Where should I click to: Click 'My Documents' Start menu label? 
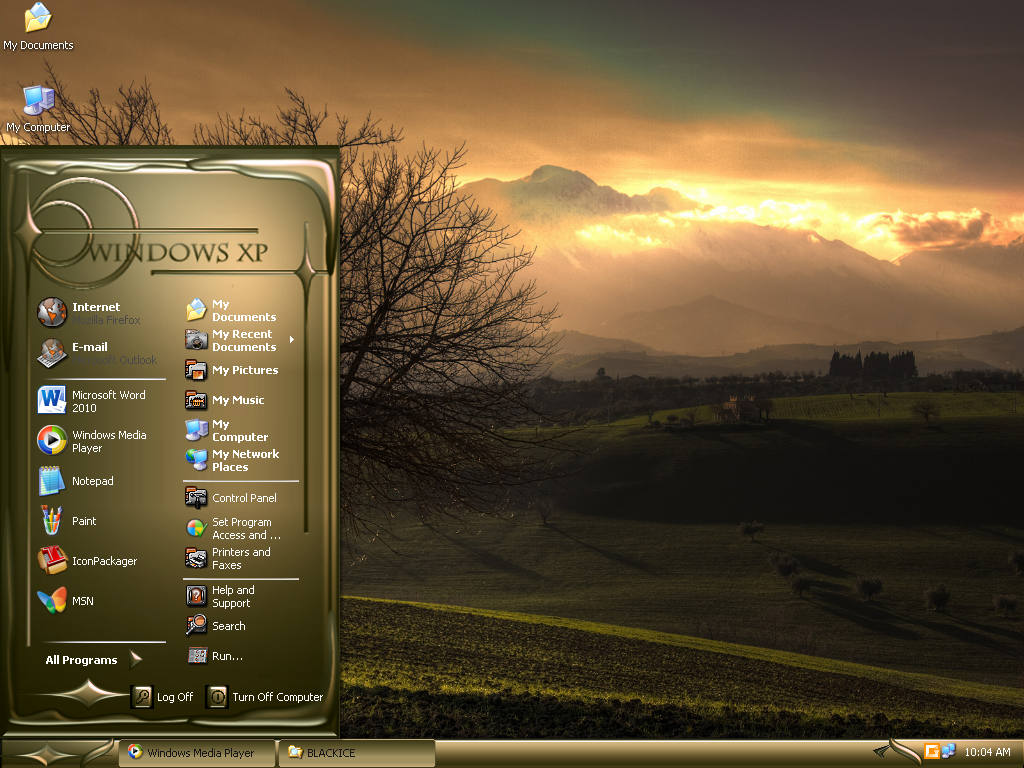(x=244, y=310)
